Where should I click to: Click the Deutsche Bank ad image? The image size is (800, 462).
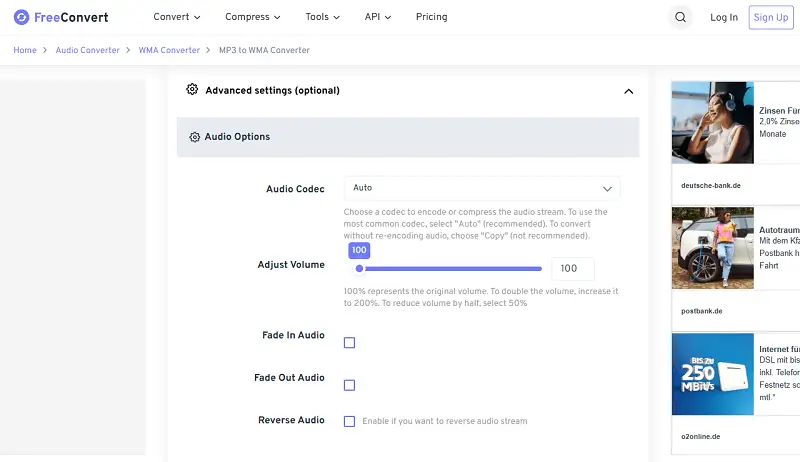[712, 122]
